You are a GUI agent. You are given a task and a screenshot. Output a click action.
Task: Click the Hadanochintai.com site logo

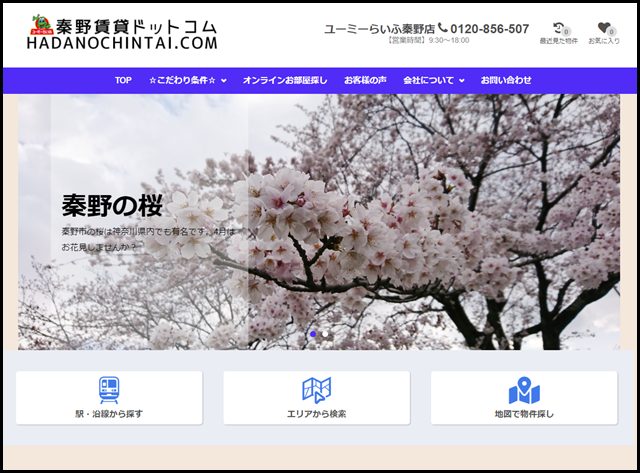pos(122,33)
